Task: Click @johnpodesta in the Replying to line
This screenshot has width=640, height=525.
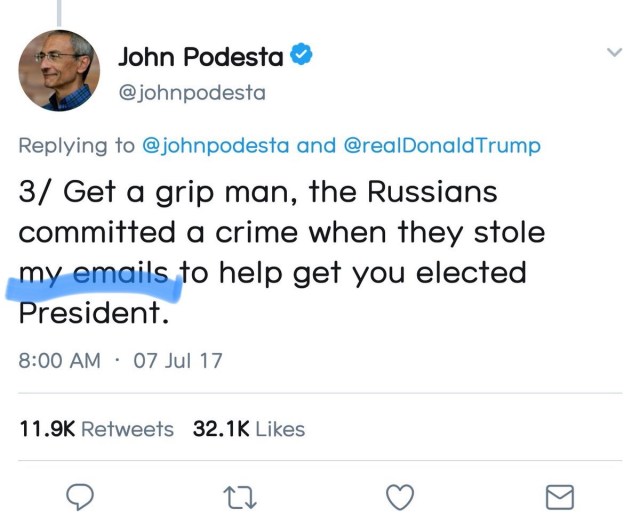Action: click(217, 145)
